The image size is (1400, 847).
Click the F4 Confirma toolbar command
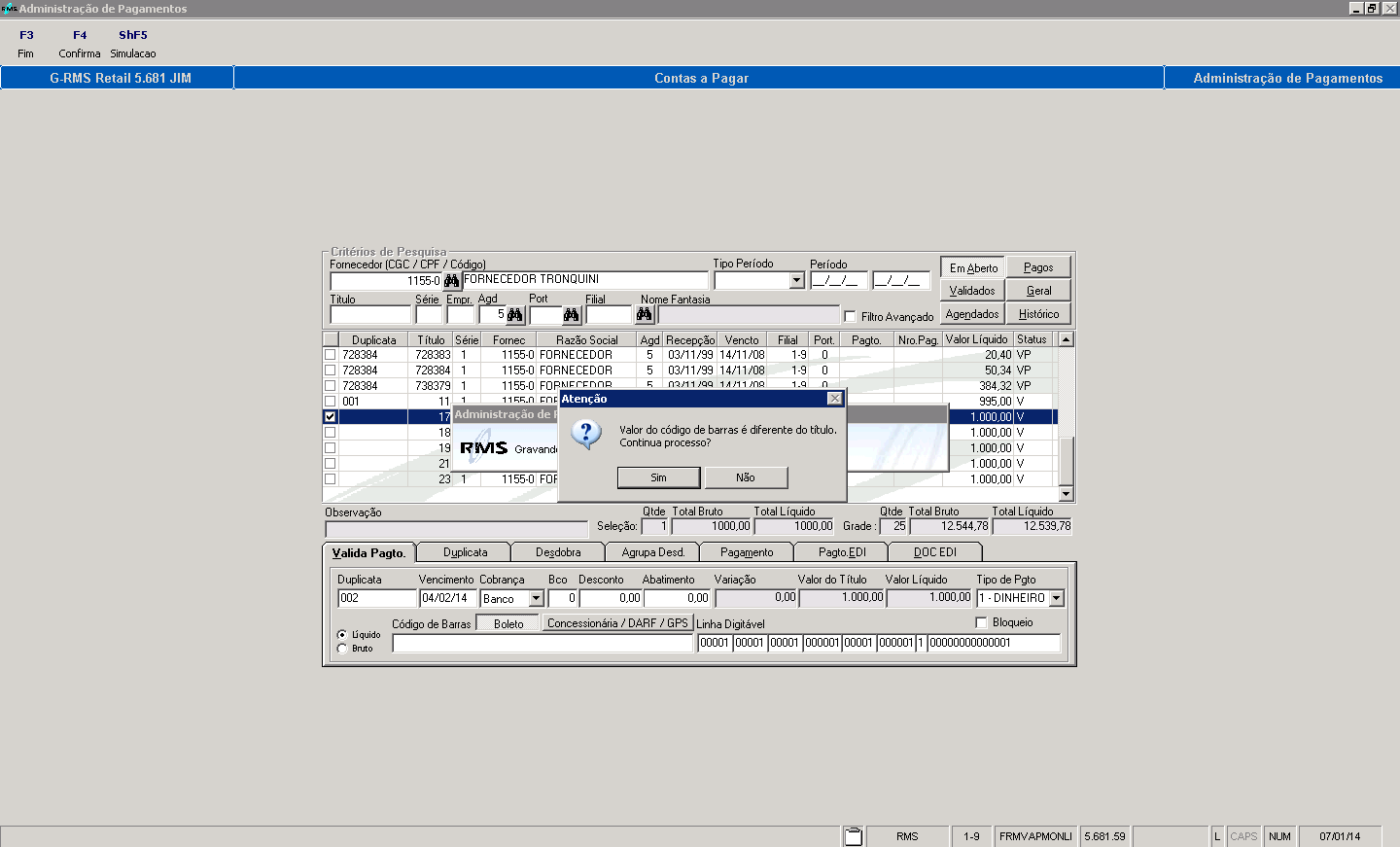(80, 44)
